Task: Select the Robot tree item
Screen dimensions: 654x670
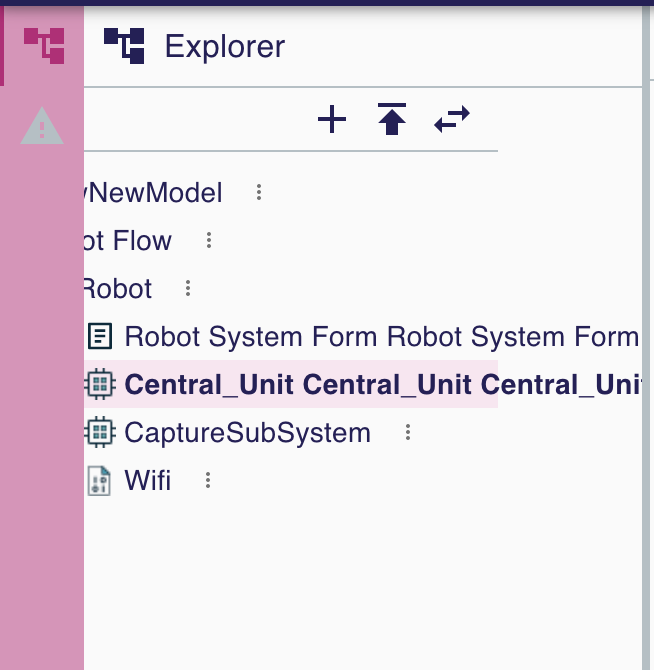Action: click(118, 289)
